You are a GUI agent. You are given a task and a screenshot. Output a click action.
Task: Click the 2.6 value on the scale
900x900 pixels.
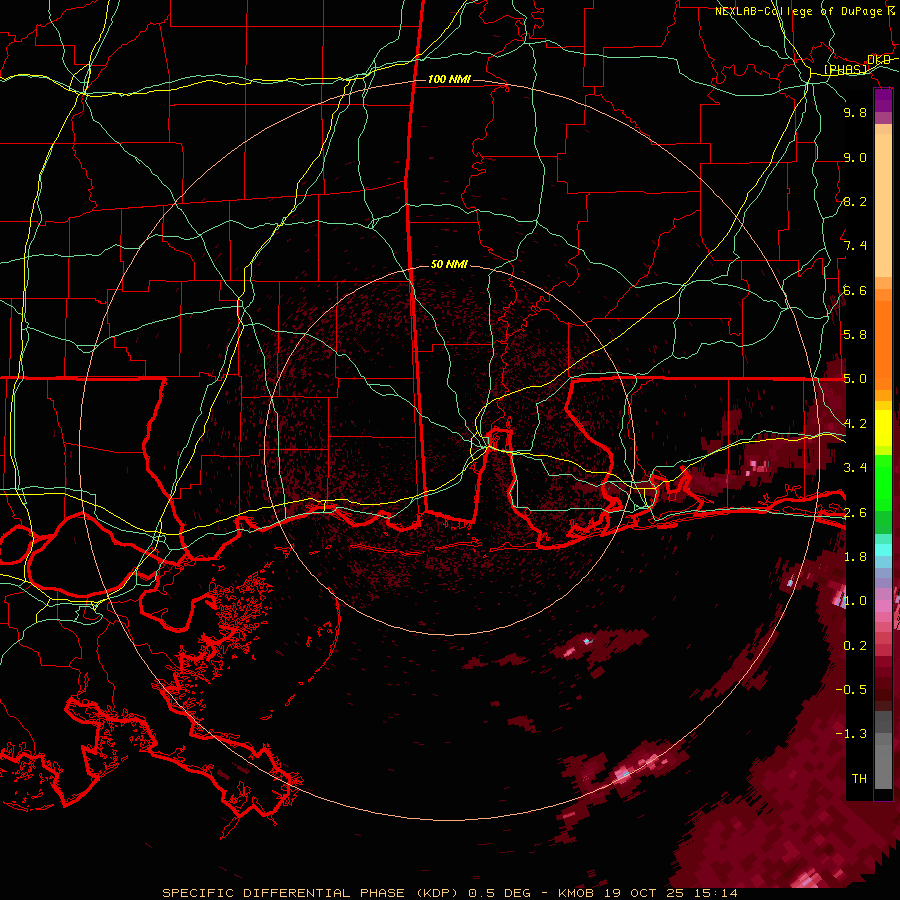click(x=855, y=513)
